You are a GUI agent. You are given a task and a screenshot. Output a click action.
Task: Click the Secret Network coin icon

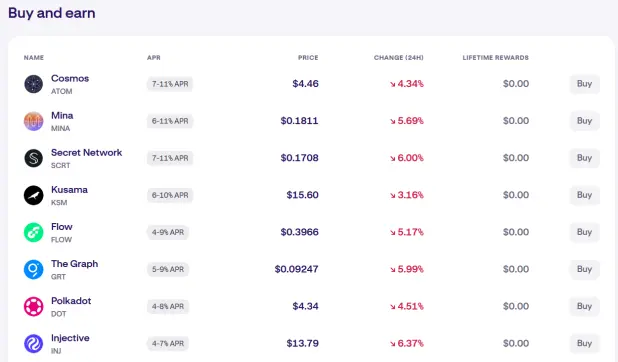coord(34,158)
